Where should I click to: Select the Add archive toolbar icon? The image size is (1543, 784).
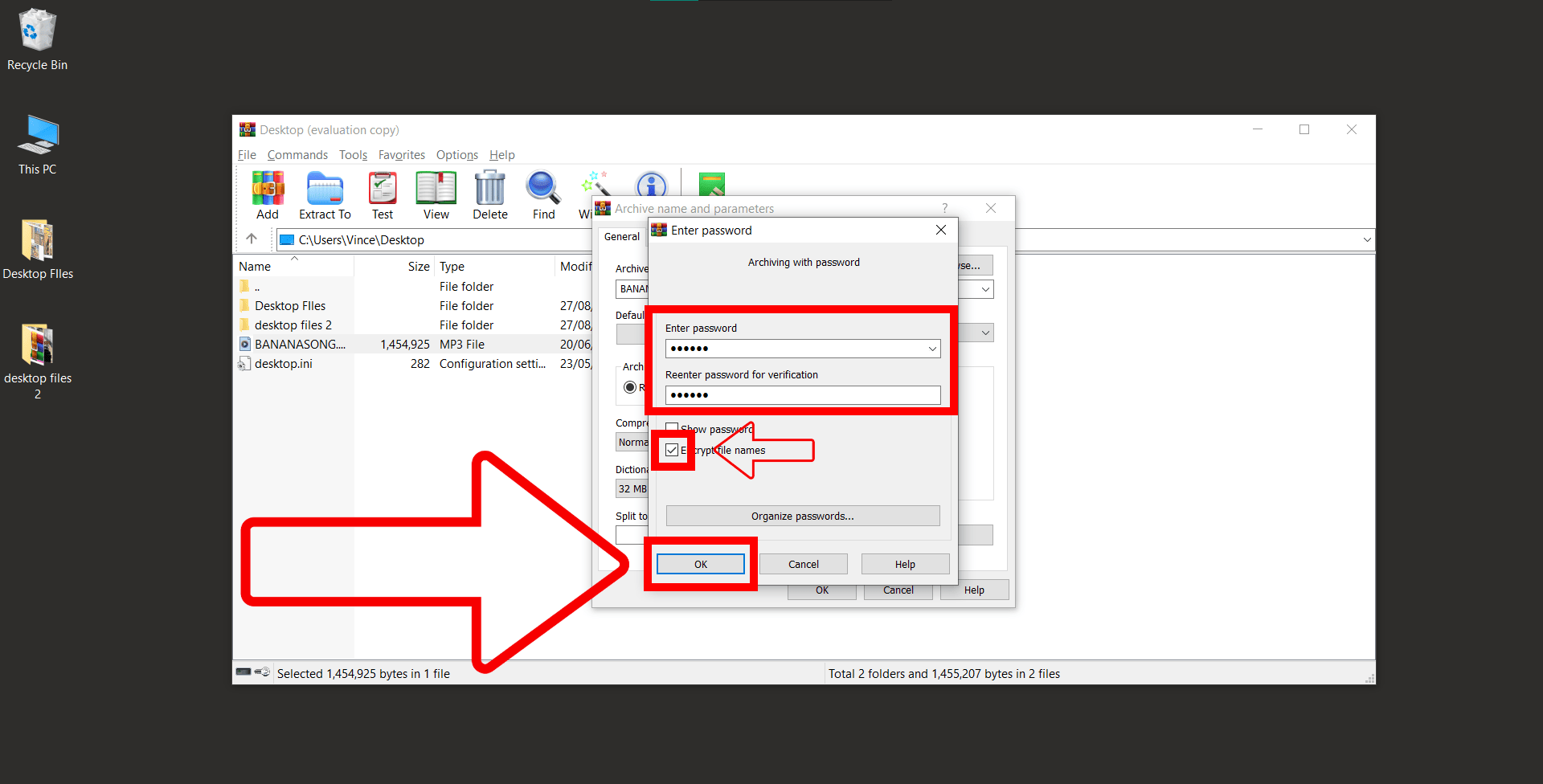(268, 193)
